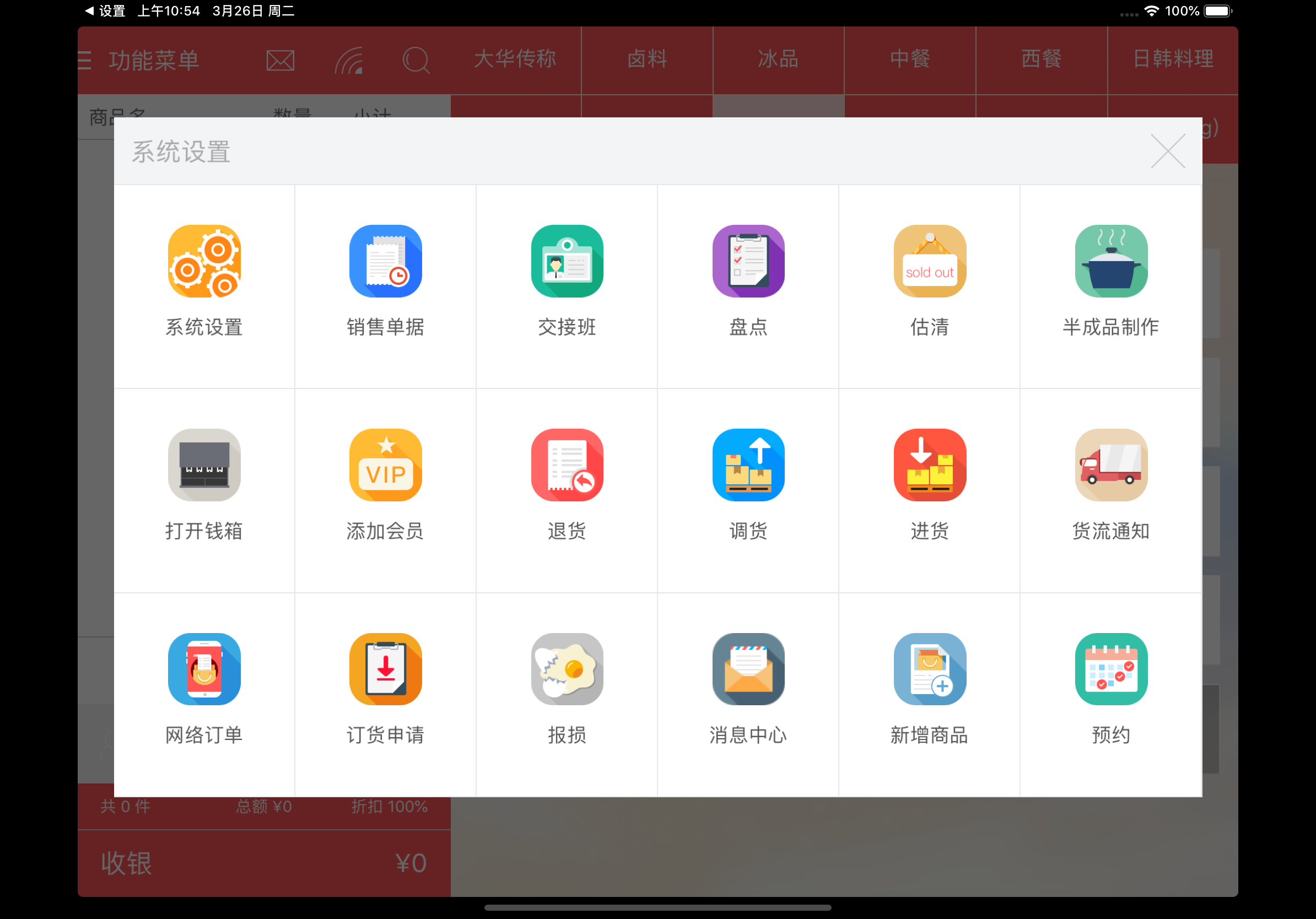
Task: Open the 退货 returns icon
Action: click(x=567, y=465)
